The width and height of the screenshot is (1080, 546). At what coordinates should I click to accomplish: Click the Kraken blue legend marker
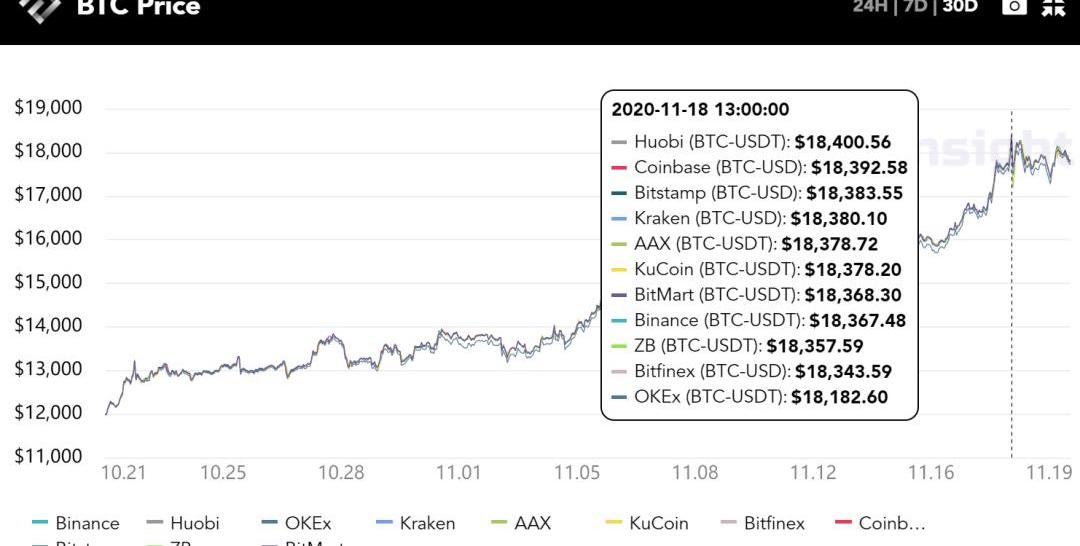[x=384, y=523]
